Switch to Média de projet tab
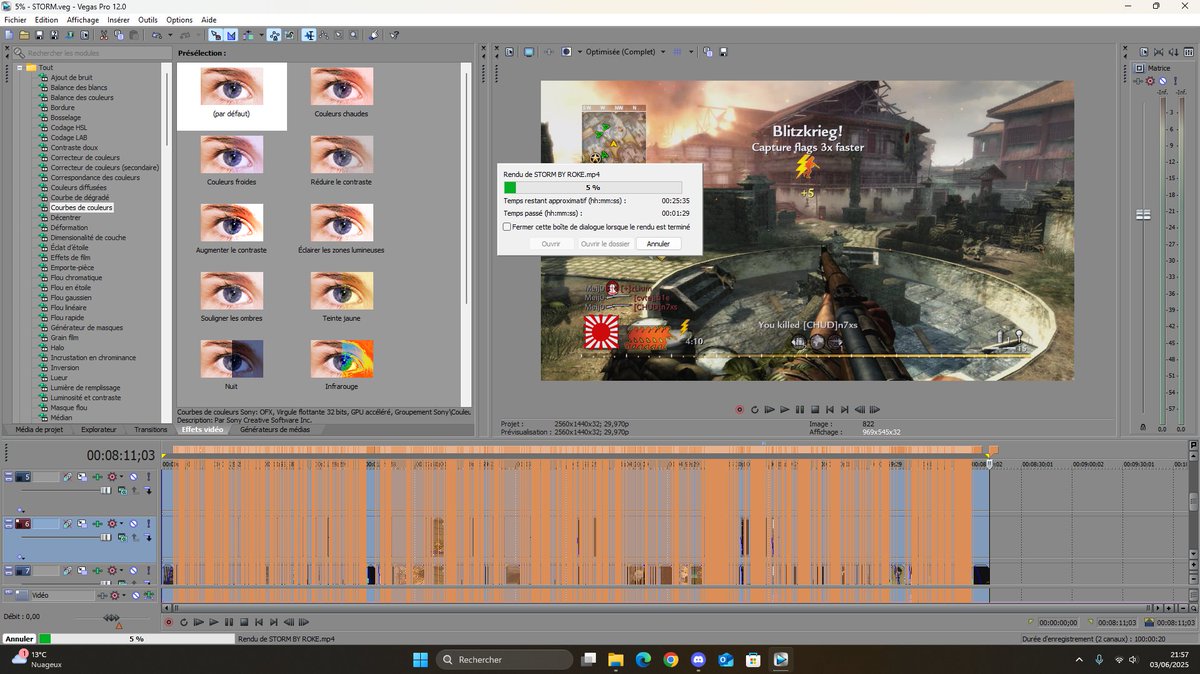 click(x=39, y=429)
